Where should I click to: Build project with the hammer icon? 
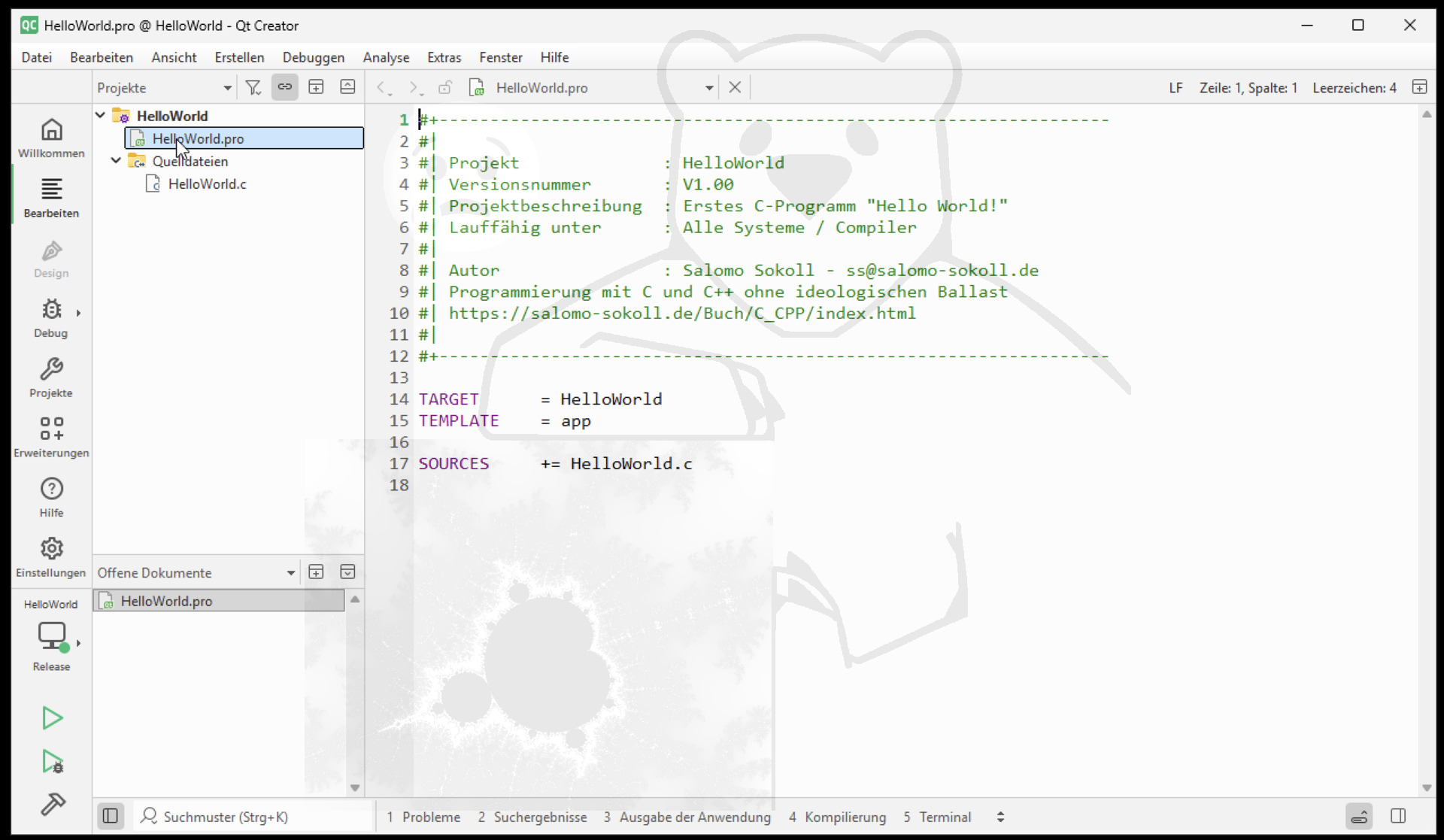pos(52,805)
